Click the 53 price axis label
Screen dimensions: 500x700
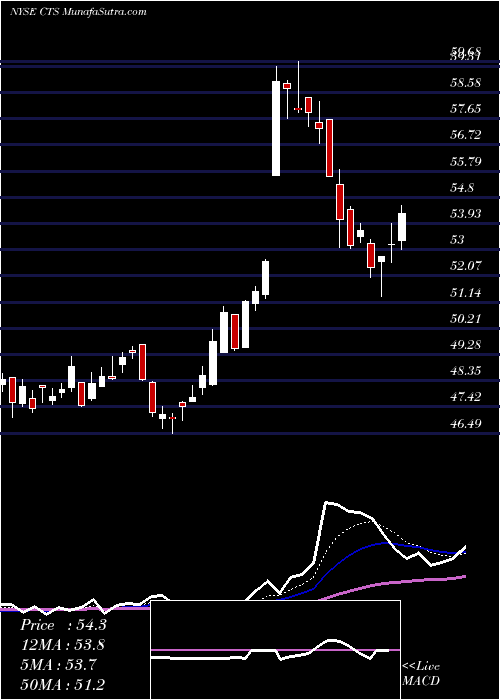(x=458, y=240)
